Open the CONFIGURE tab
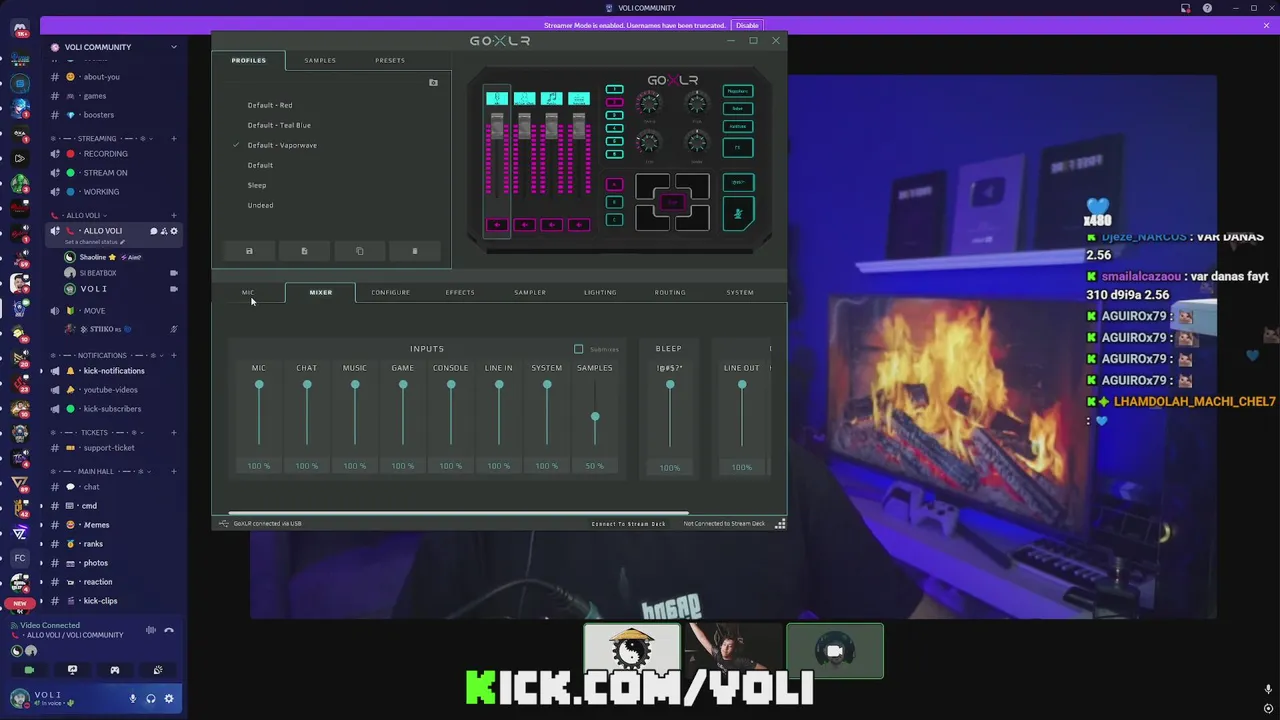 click(390, 292)
